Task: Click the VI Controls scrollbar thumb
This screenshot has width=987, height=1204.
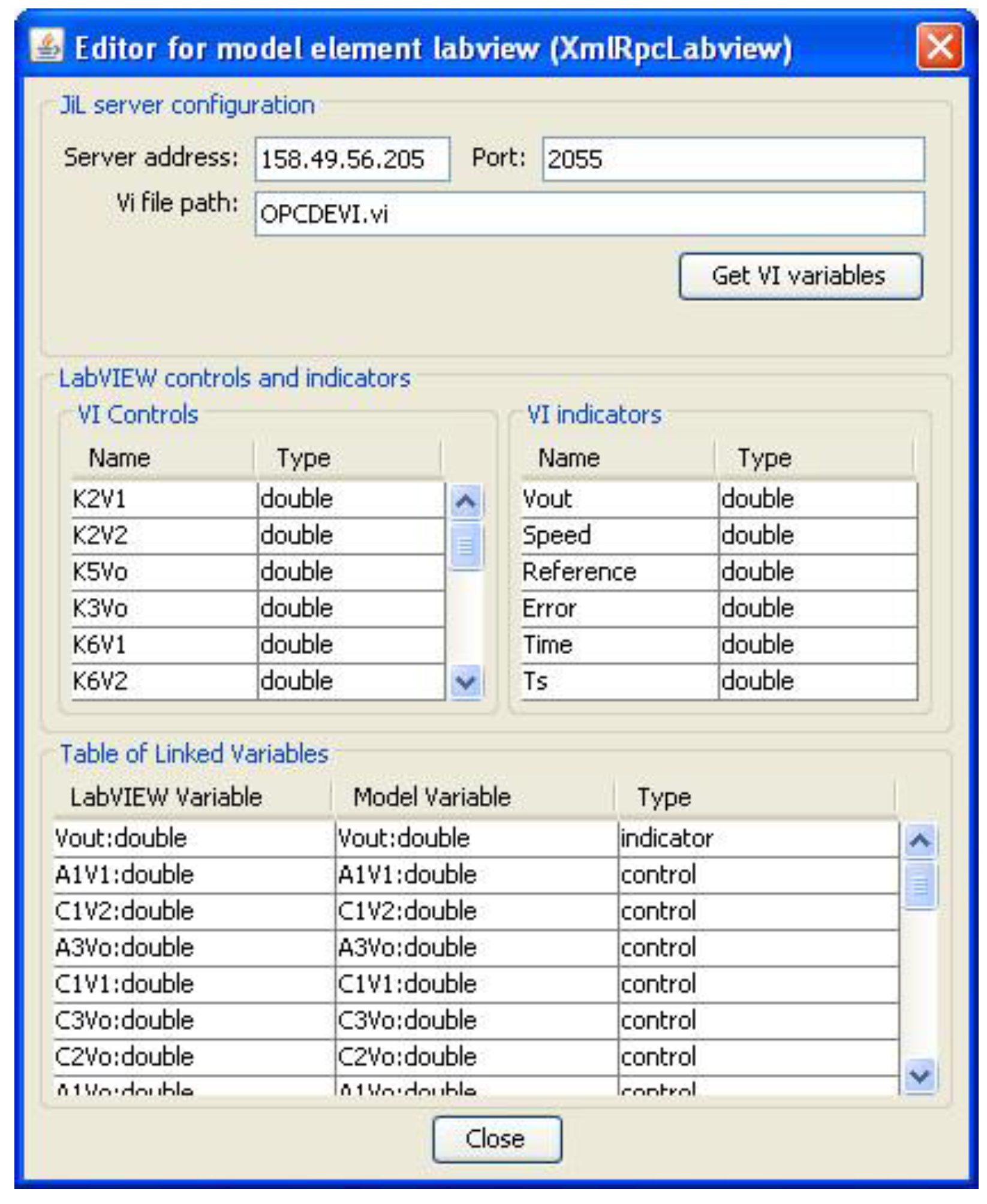Action: point(466,546)
